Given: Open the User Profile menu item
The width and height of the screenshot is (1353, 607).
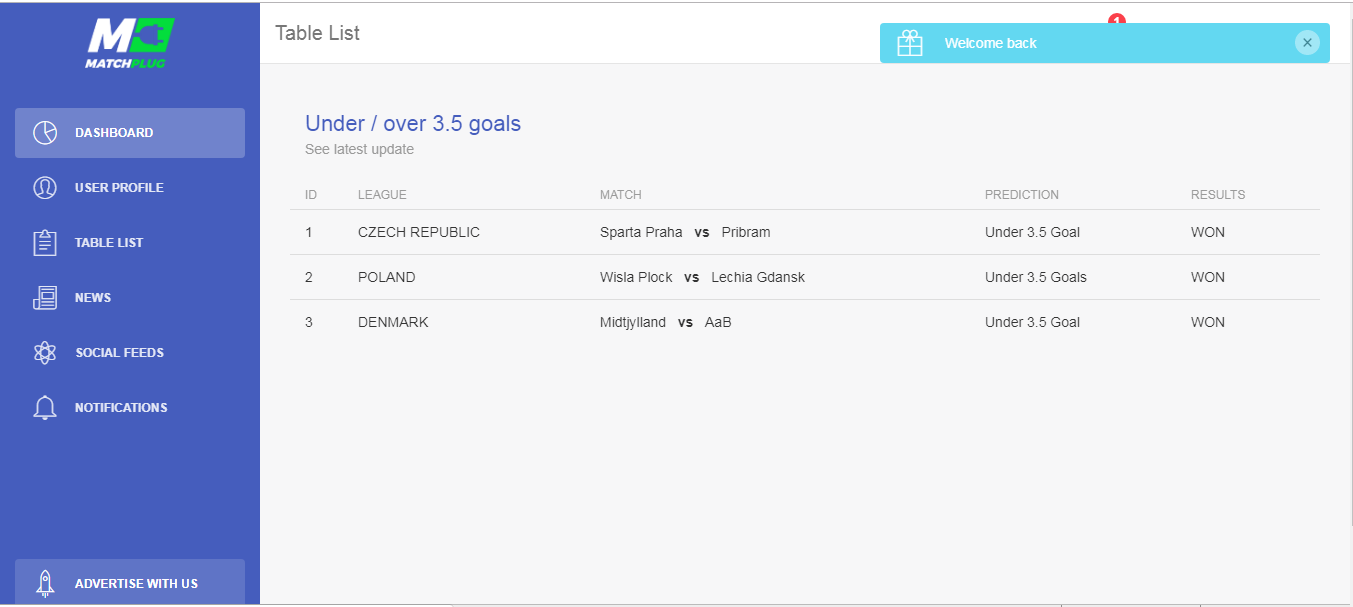Looking at the screenshot, I should pyautogui.click(x=130, y=188).
